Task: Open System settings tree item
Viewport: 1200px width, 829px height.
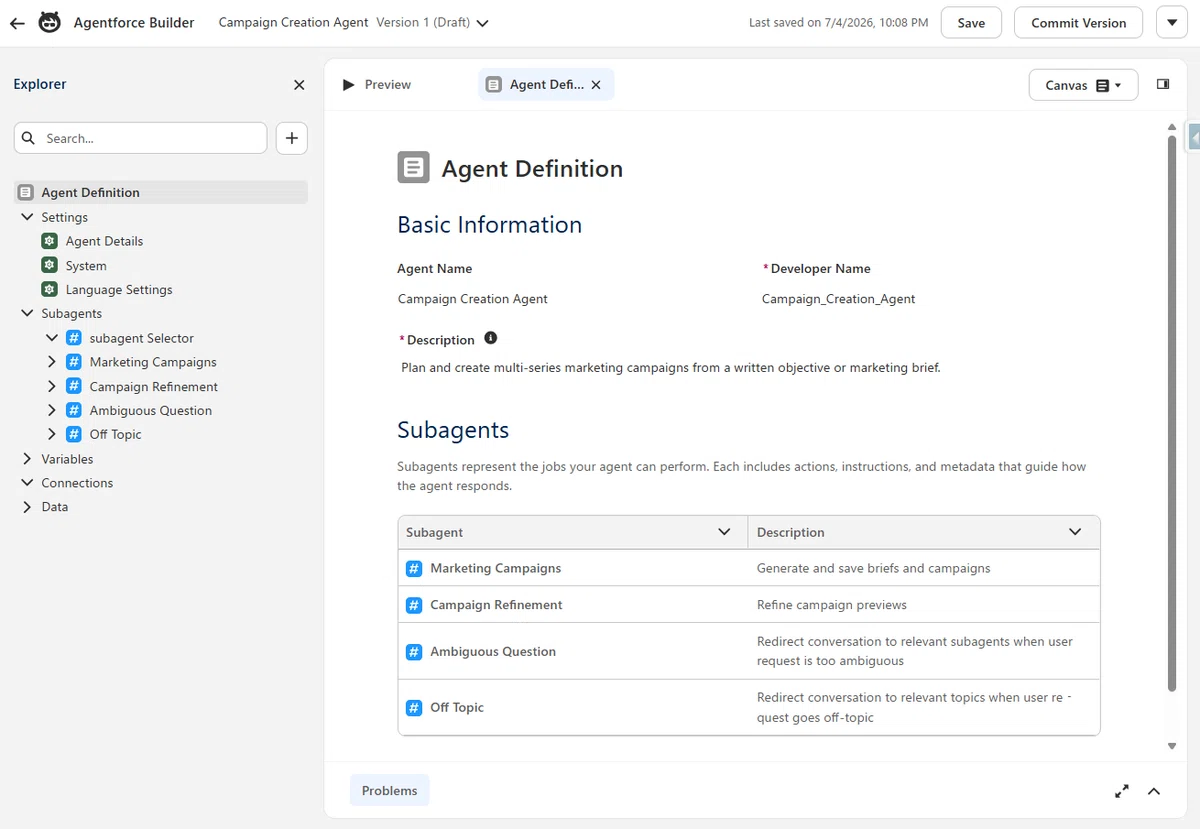Action: click(x=86, y=266)
